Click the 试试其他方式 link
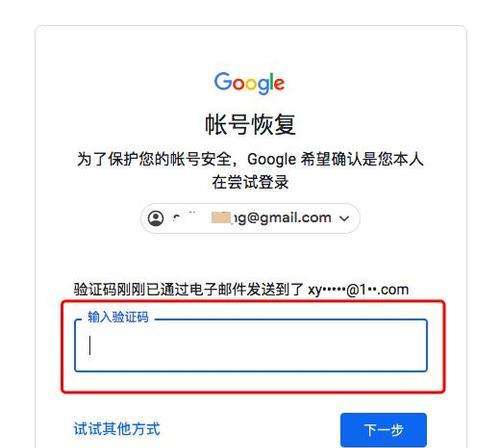This screenshot has height=448, width=500. (x=117, y=429)
